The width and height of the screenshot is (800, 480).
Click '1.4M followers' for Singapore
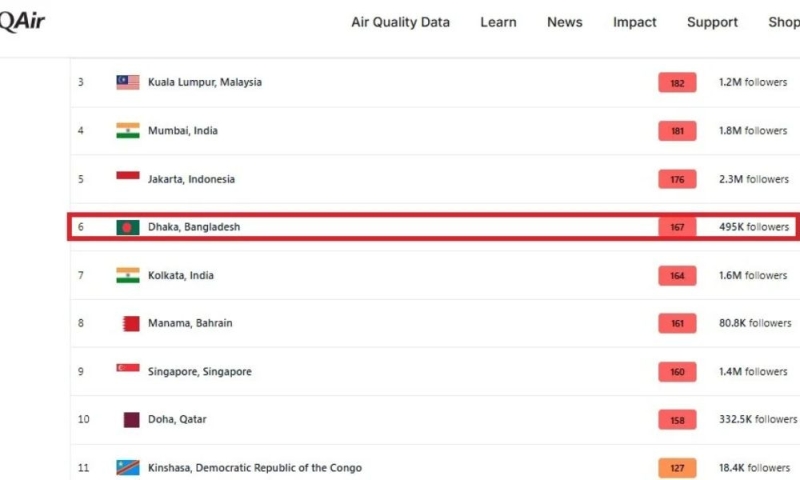click(x=753, y=372)
